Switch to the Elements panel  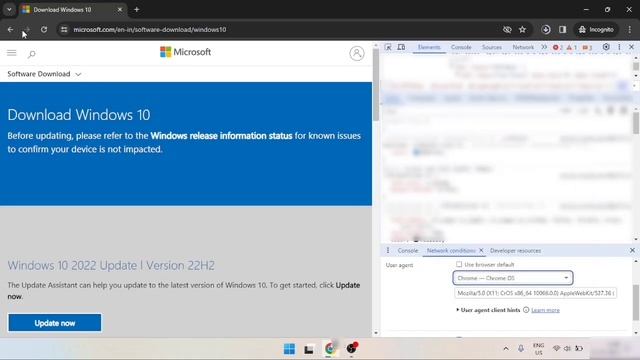429,47
